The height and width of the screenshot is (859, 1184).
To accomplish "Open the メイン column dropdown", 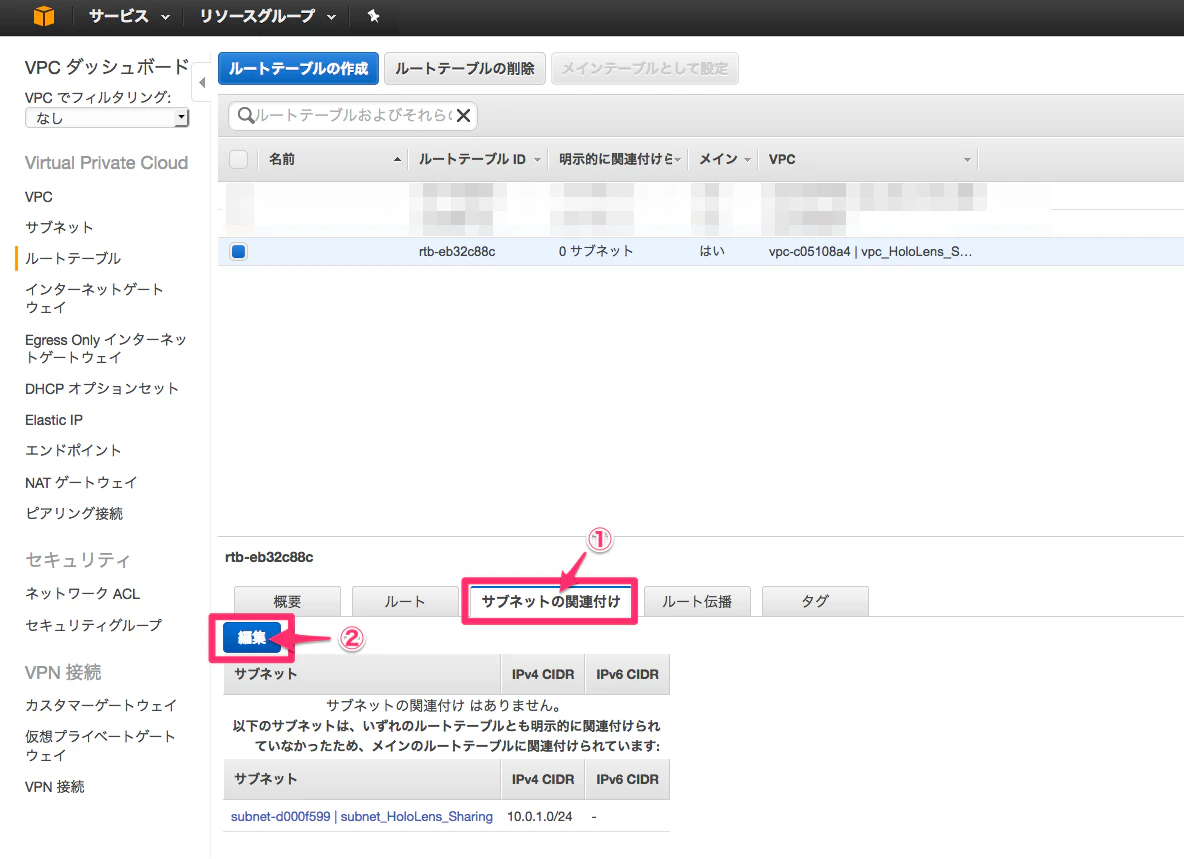I will click(748, 159).
